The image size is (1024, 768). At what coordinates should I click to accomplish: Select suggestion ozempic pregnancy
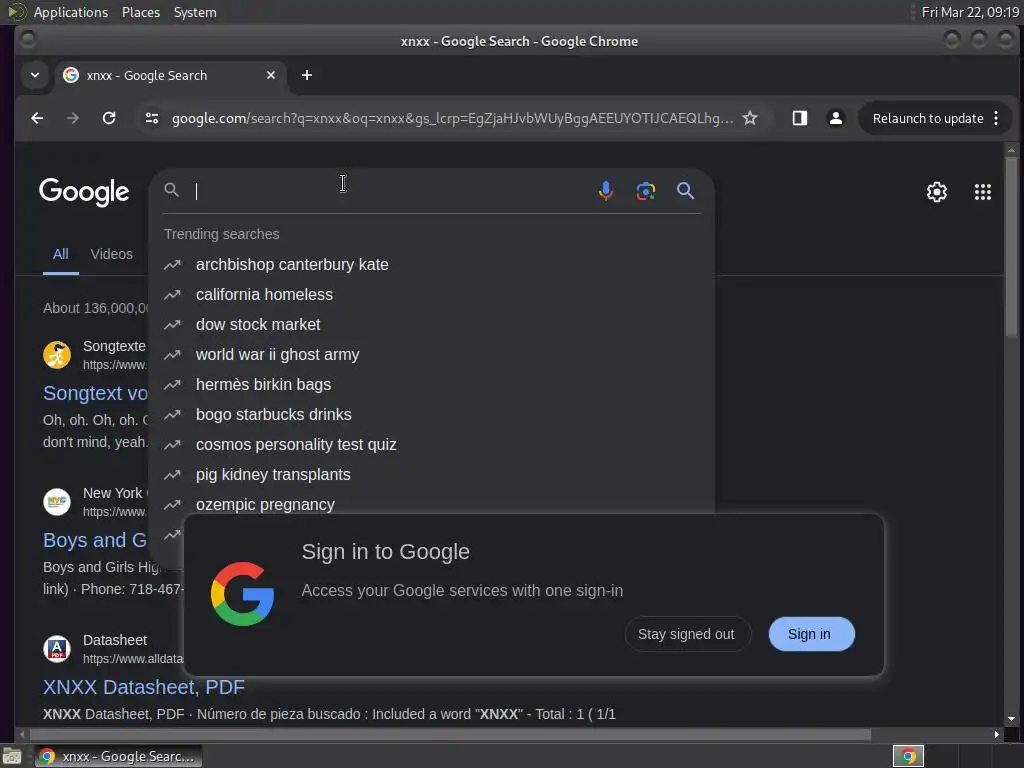[431, 504]
